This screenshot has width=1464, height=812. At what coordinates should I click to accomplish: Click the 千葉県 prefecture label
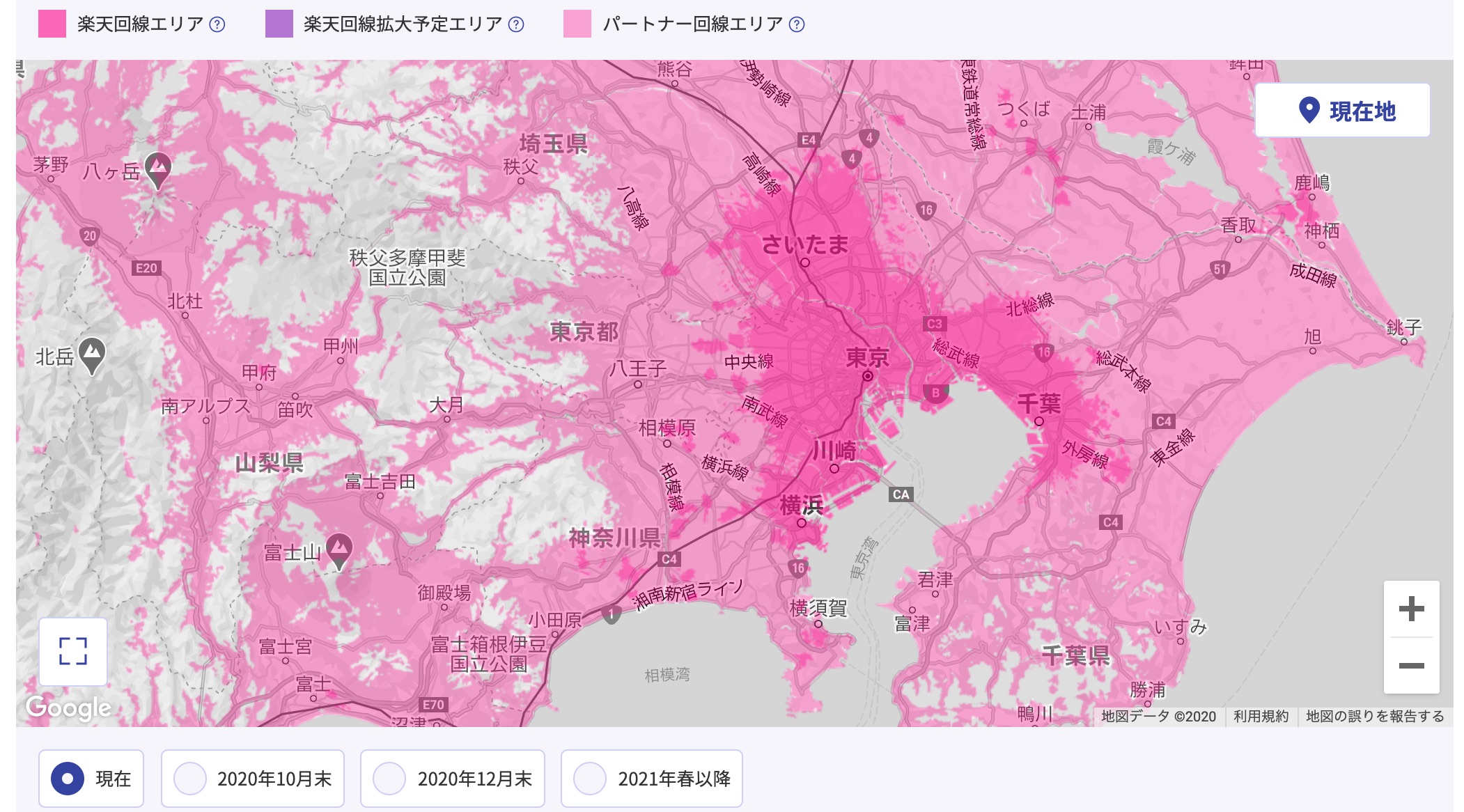point(1075,655)
